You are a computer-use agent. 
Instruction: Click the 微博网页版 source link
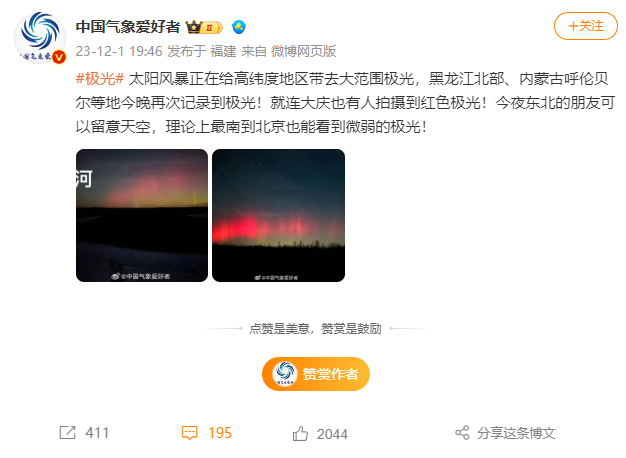coord(303,51)
